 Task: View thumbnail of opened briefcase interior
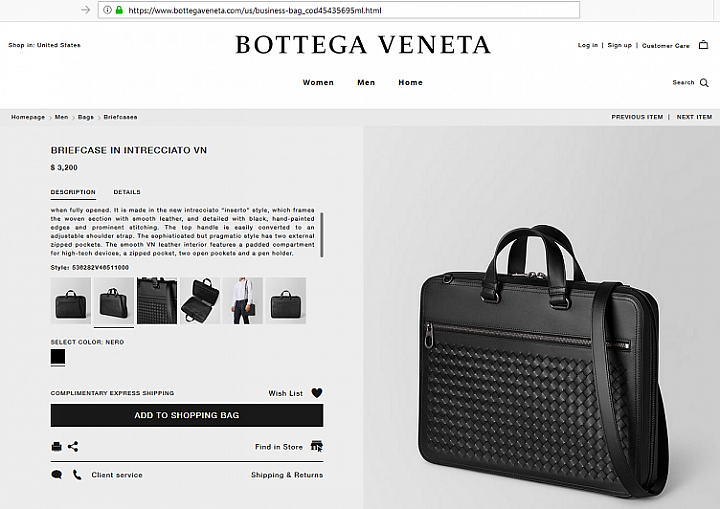[200, 300]
